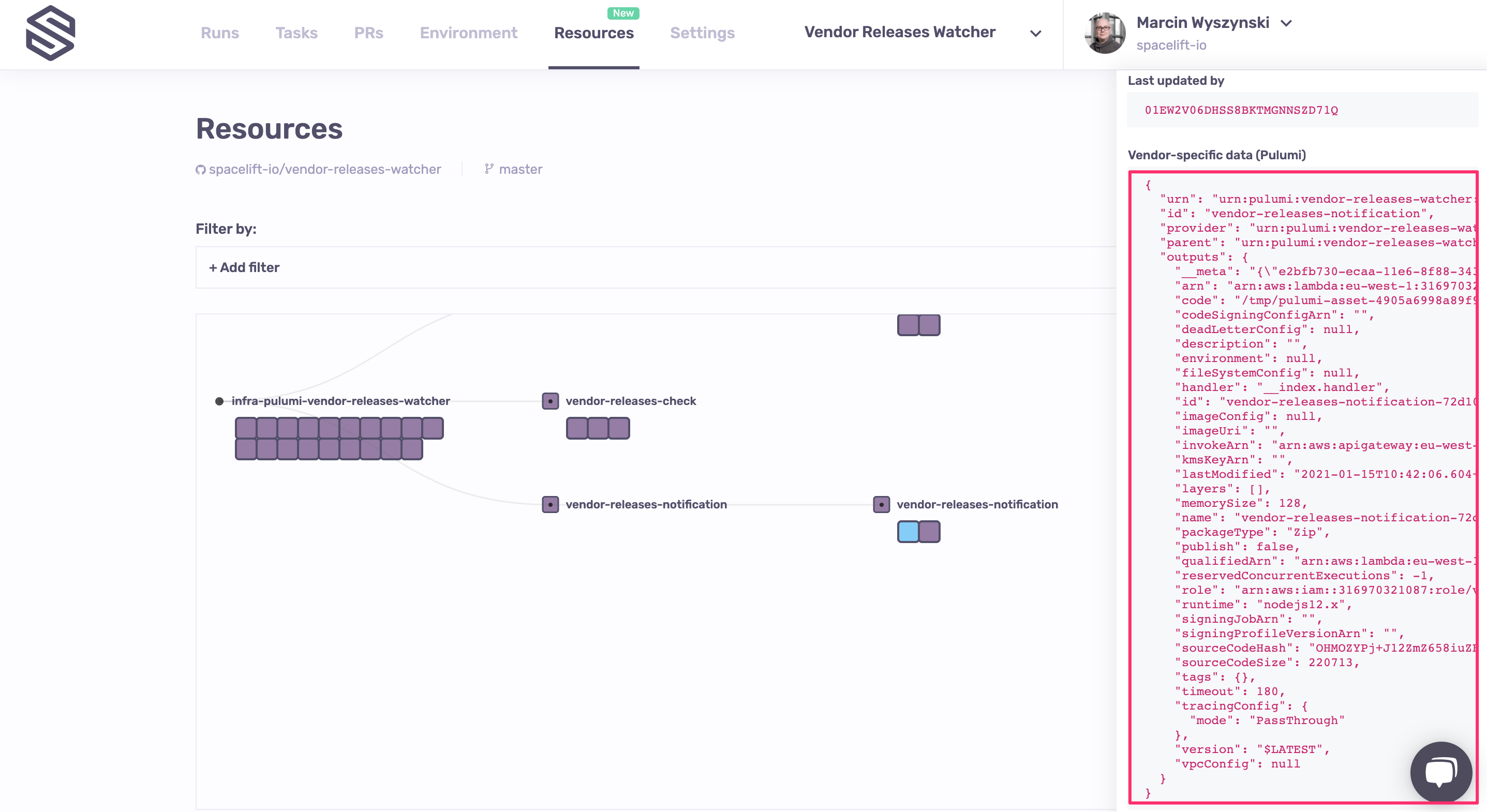Screen dimensions: 1487x812
Task: Go to the Settings tab
Action: coord(702,33)
